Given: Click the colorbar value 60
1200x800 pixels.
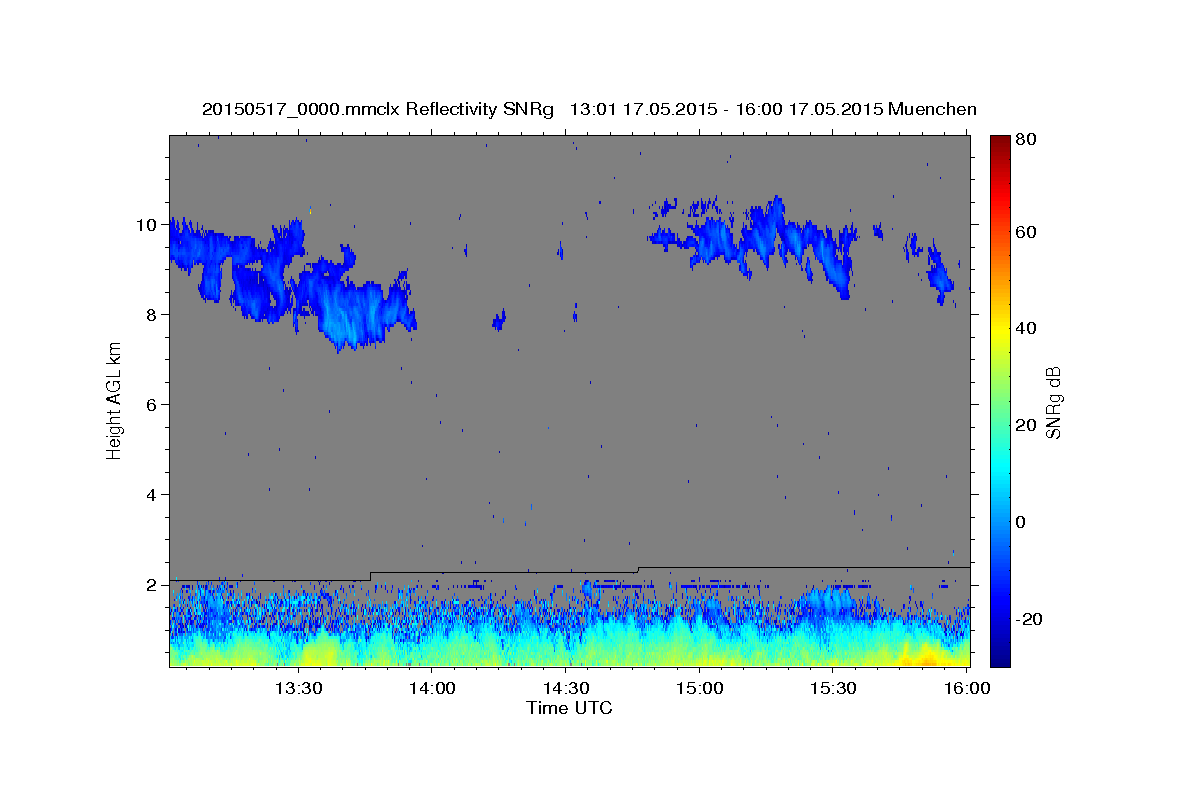Looking at the screenshot, I should [x=1027, y=232].
